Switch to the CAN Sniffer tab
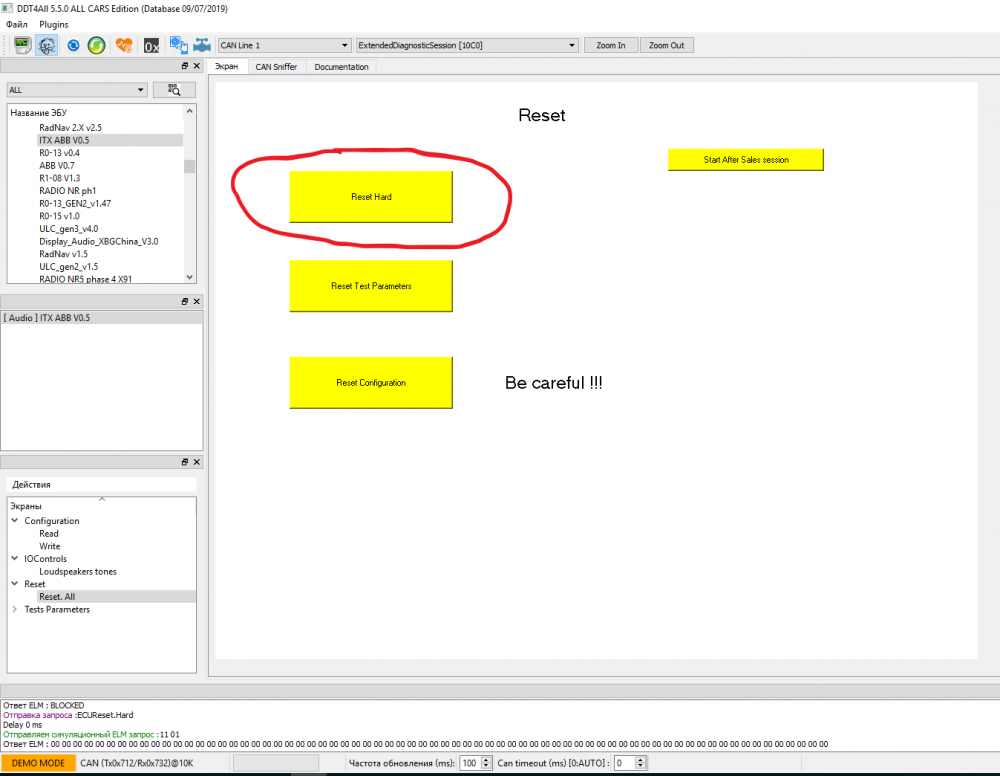The height and width of the screenshot is (776, 1000). (276, 66)
